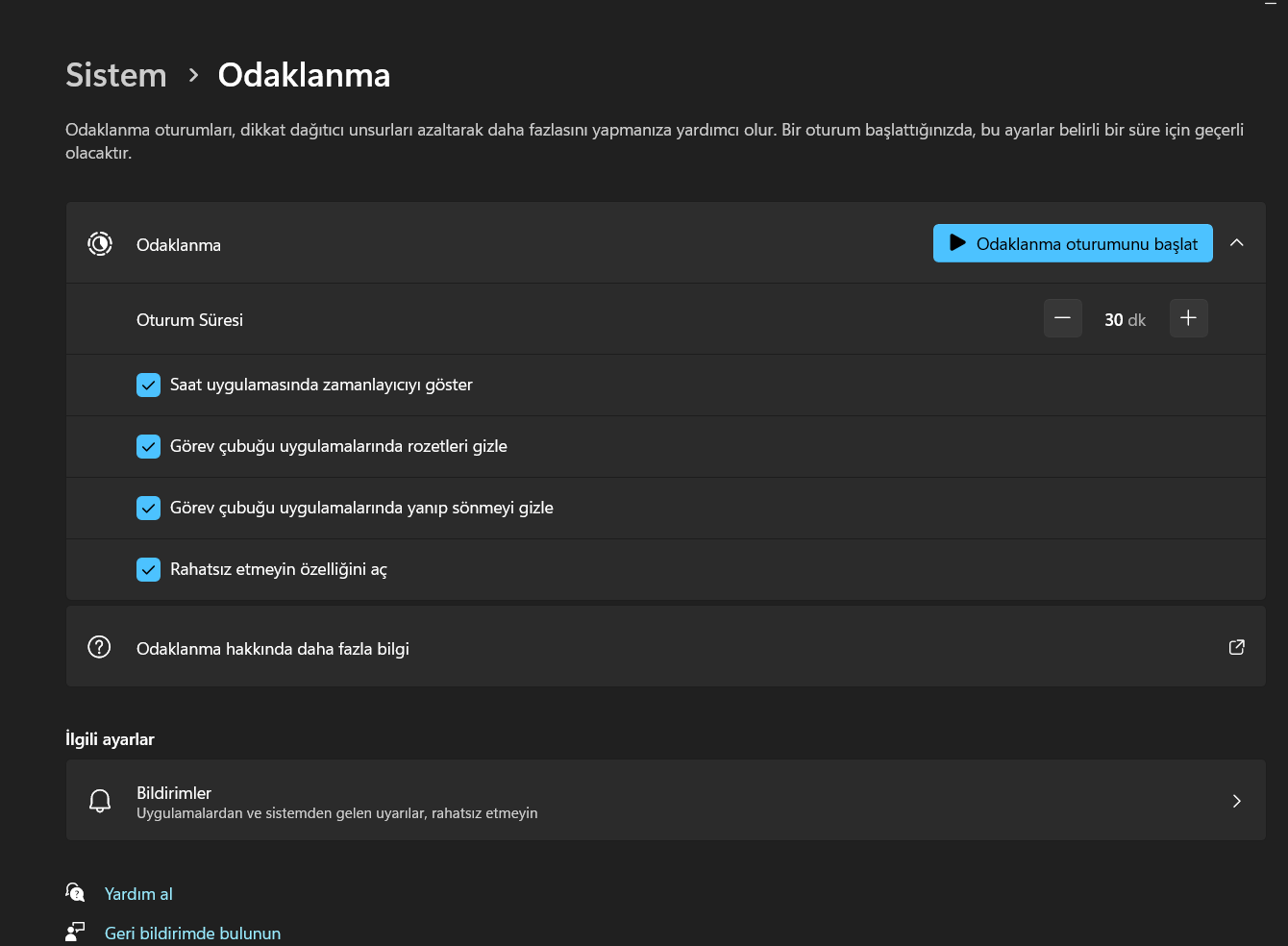Viewport: 1288px width, 946px height.
Task: Click the Bildirimler bell icon
Action: click(100, 801)
